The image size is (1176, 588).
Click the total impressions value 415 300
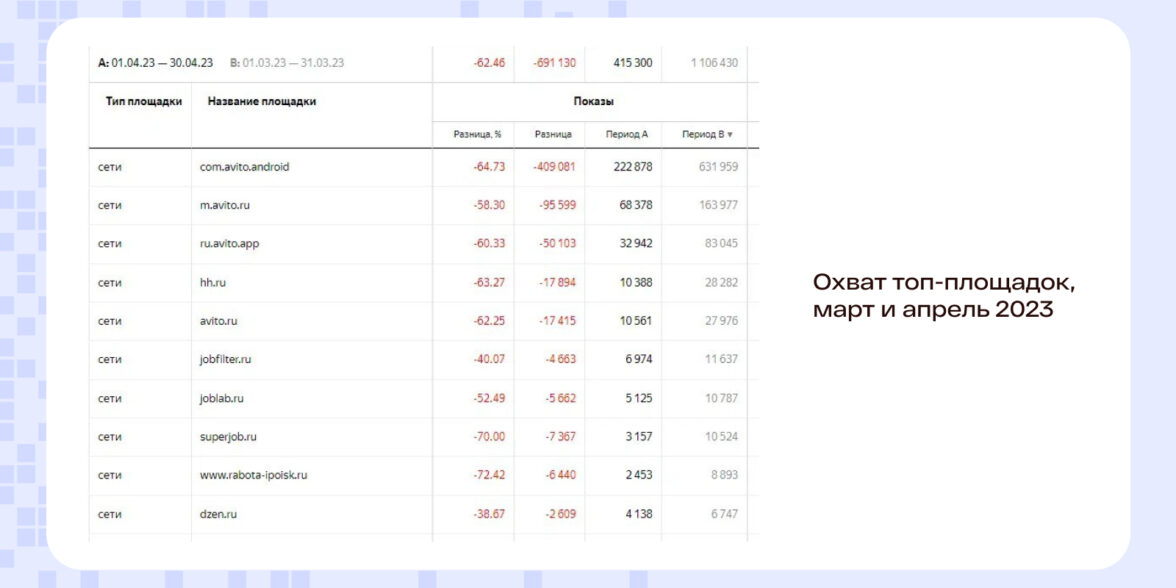pyautogui.click(x=632, y=63)
